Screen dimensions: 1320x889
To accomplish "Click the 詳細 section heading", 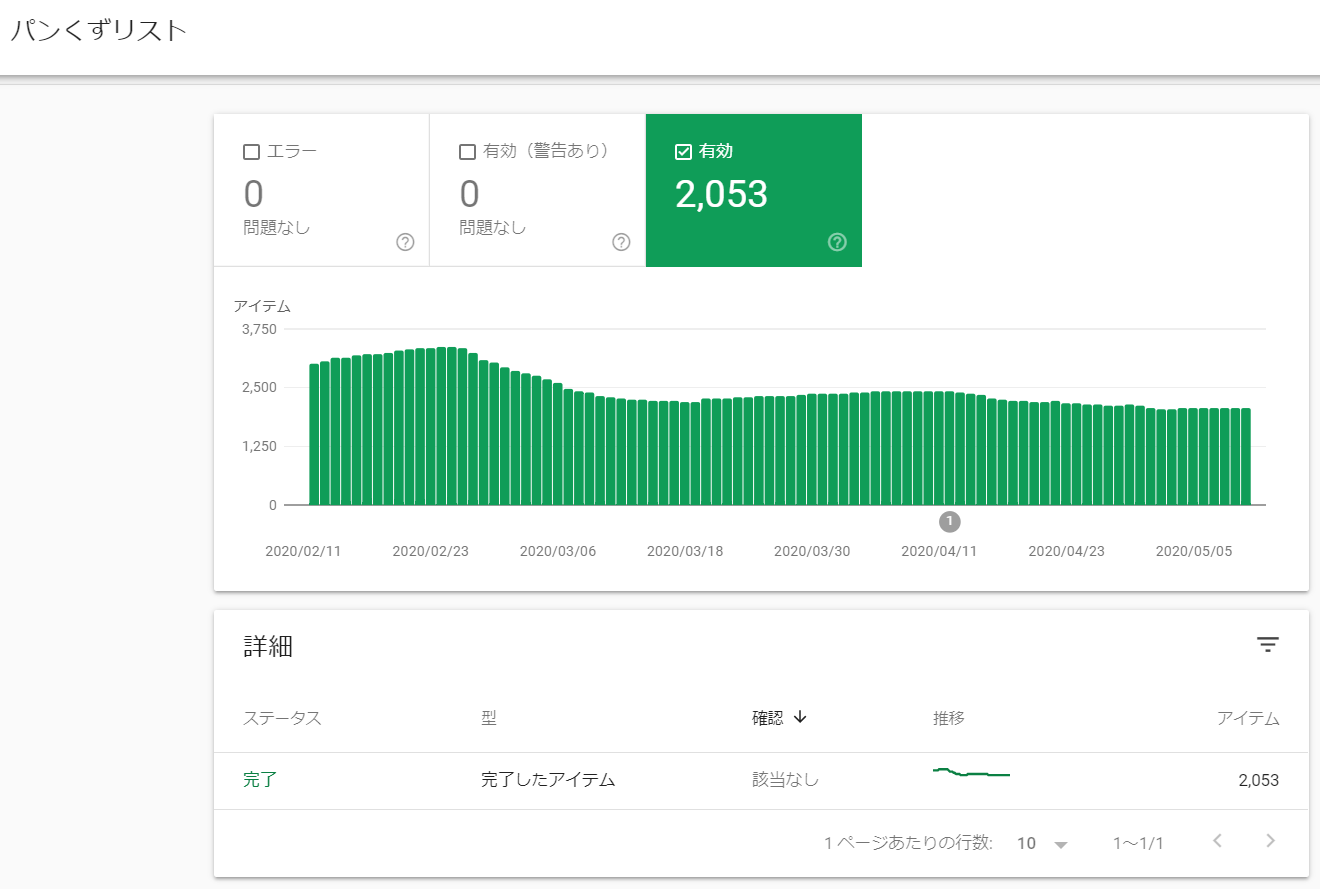I will click(268, 646).
